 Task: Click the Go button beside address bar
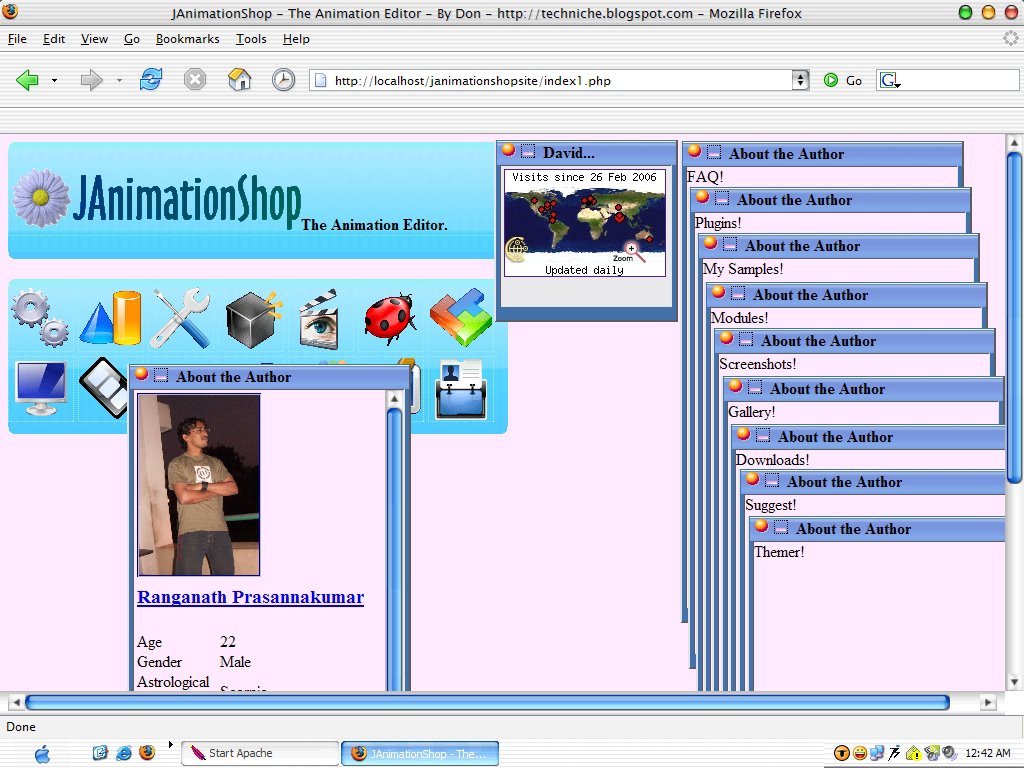click(x=843, y=80)
